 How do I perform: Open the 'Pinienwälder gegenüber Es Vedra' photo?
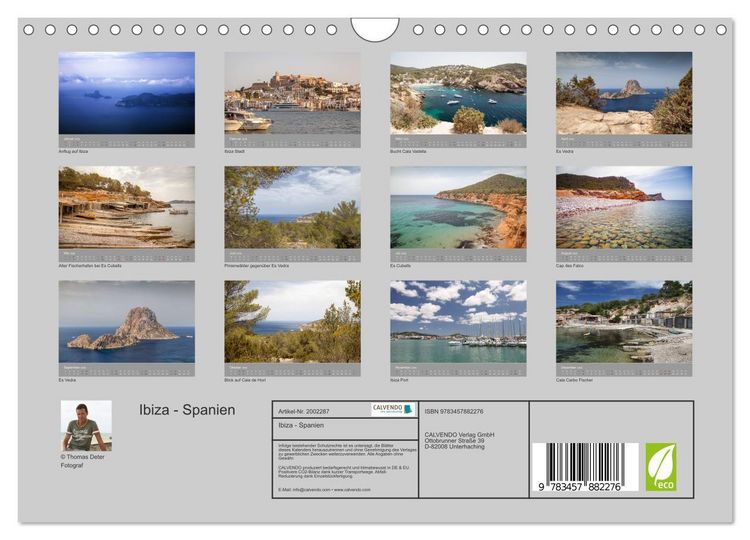tap(292, 207)
